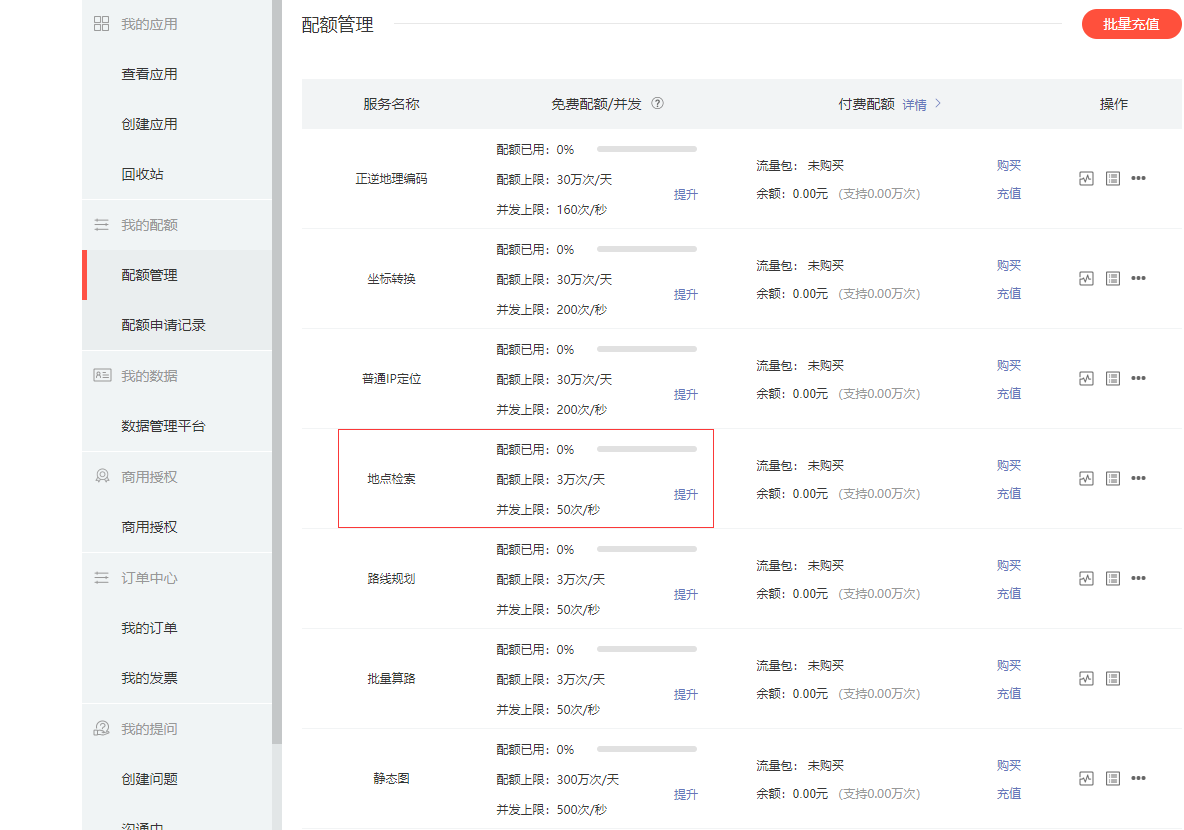
Task: Click the help question mark beside 免费配额/并发
Action: [658, 103]
